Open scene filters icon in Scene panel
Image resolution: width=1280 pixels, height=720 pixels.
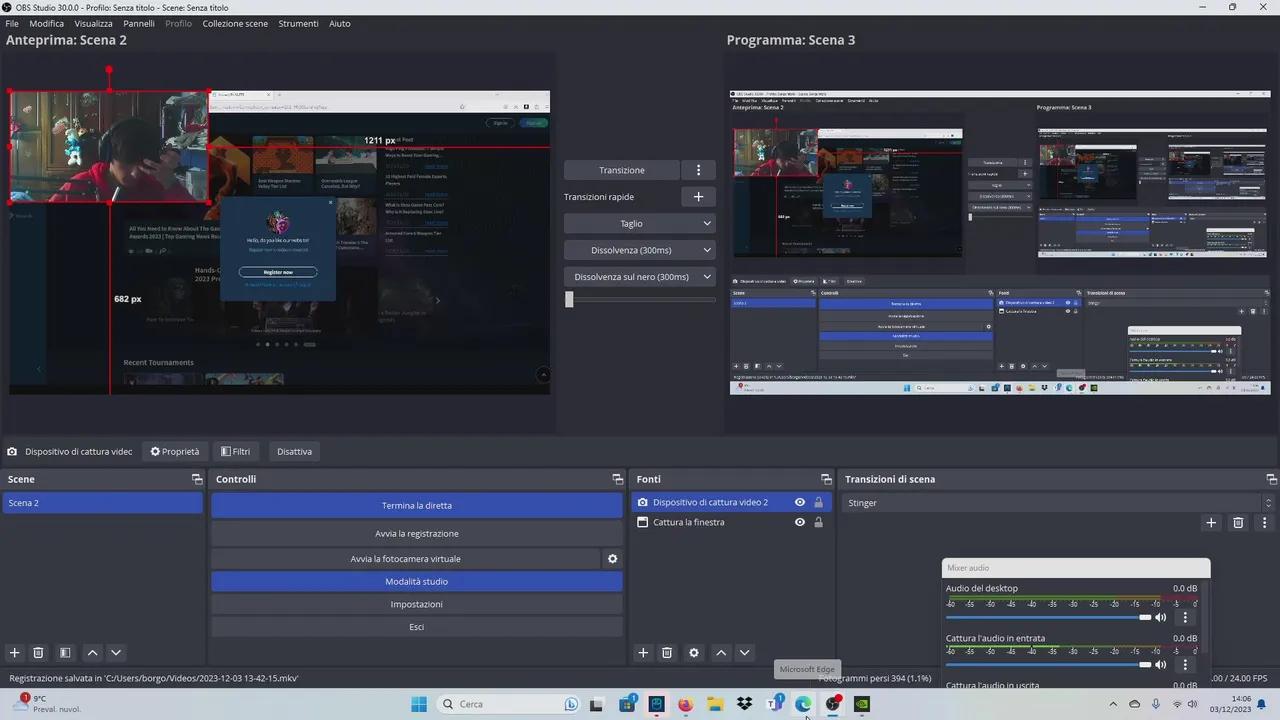[65, 652]
